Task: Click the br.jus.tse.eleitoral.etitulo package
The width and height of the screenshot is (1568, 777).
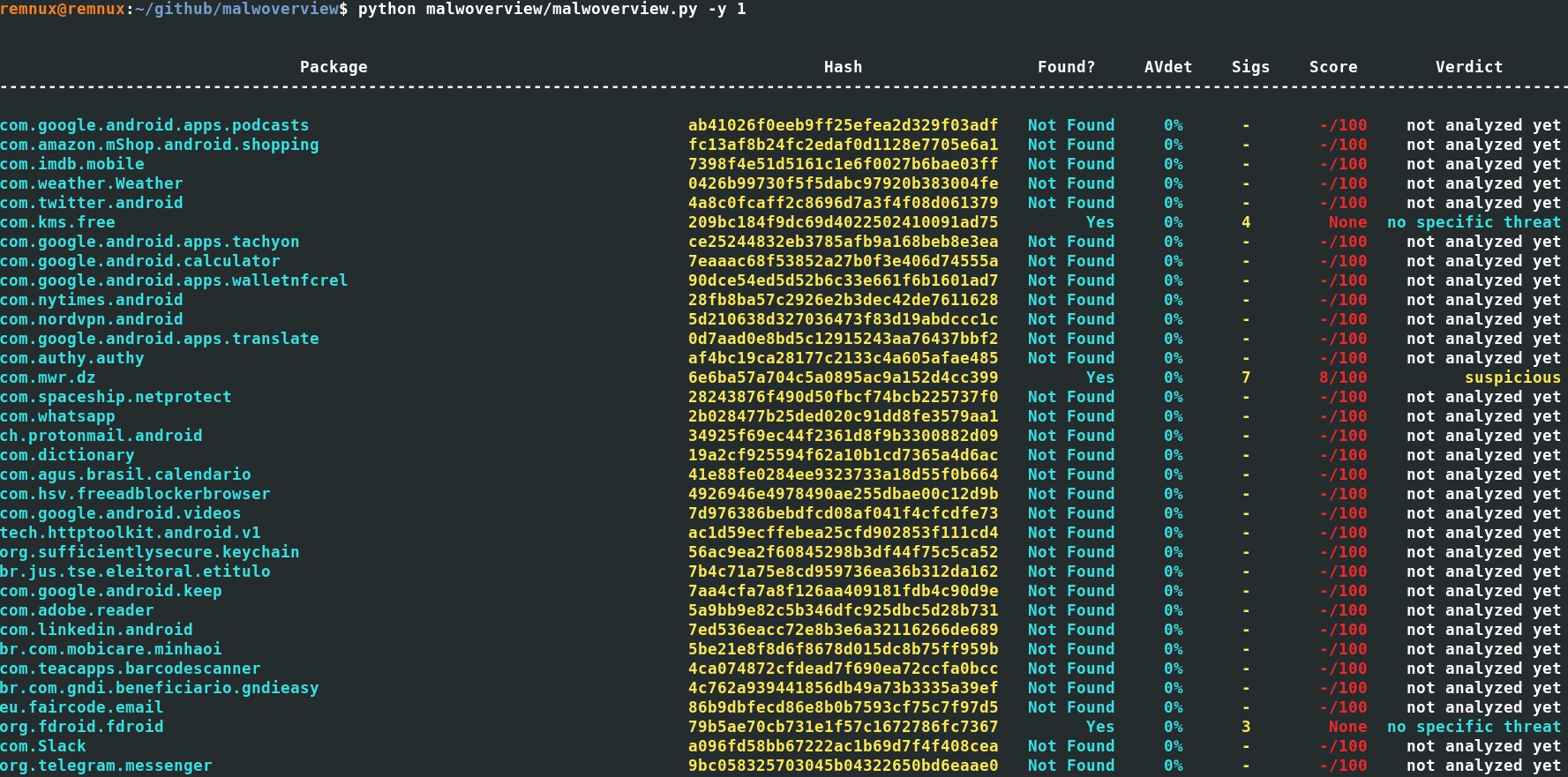Action: point(135,572)
